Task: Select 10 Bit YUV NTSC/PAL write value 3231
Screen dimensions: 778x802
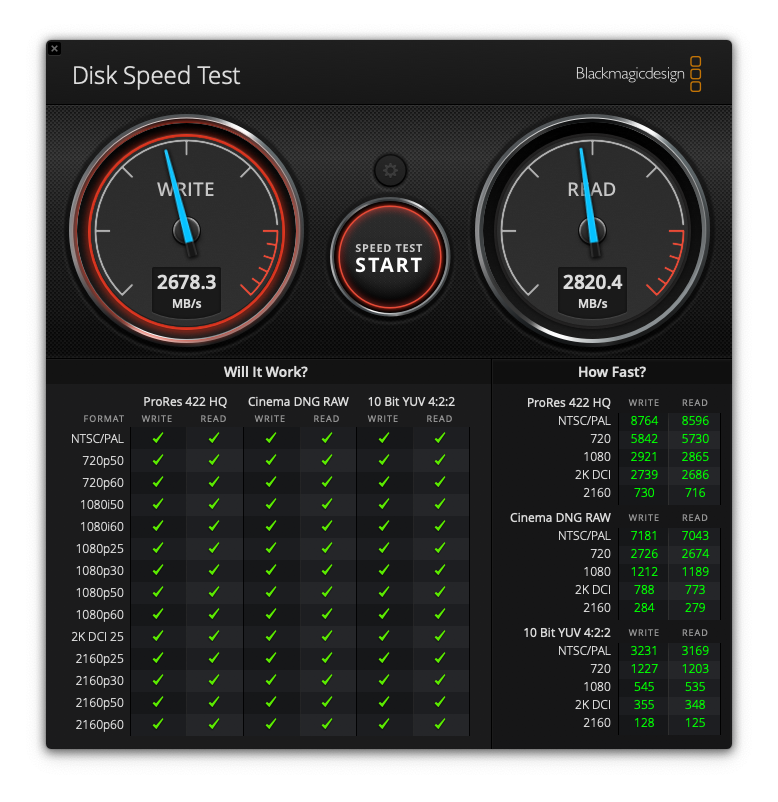Action: point(644,651)
